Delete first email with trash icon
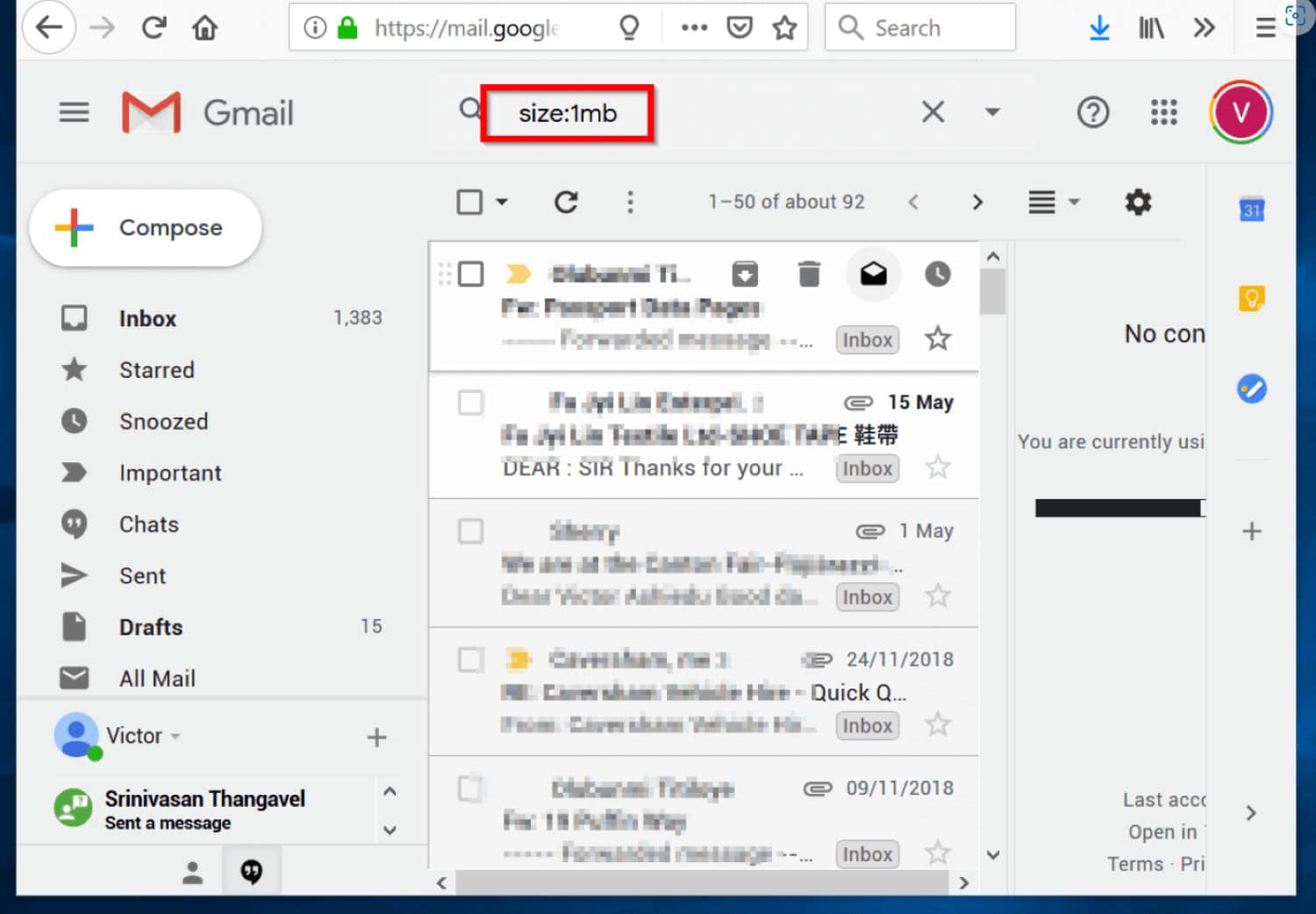This screenshot has height=914, width=1316. click(x=809, y=274)
